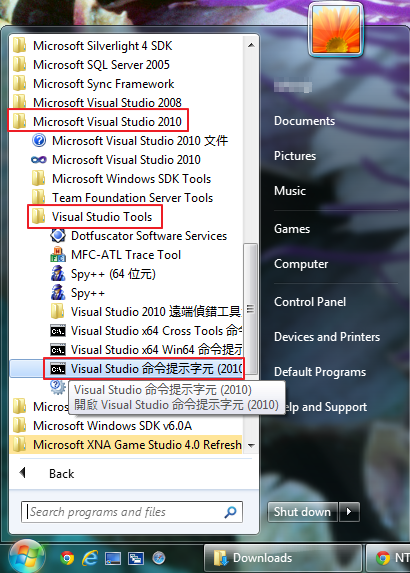
Task: Click the Visual Studio 2010 文件 help icon
Action: click(39, 141)
